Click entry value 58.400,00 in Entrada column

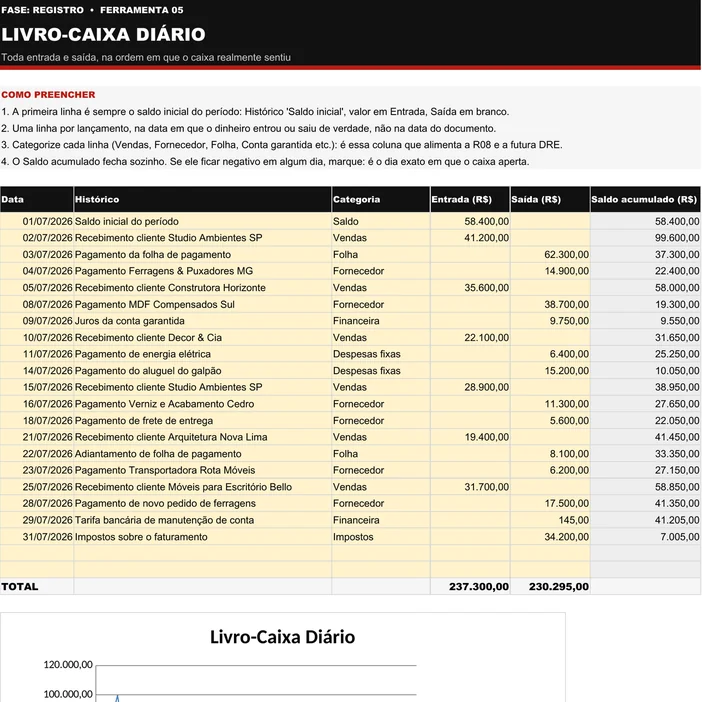click(x=470, y=221)
